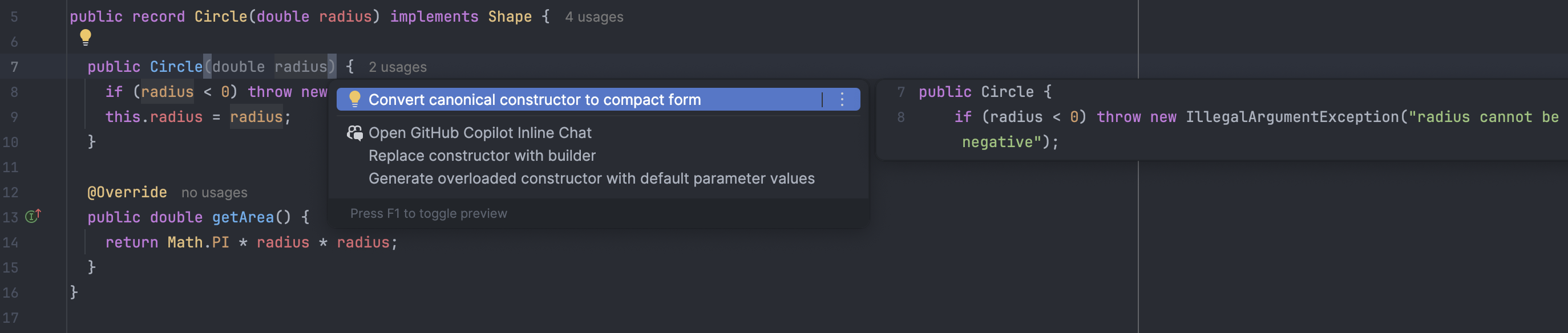Click the Shape interface name in the record declaration
Image resolution: width=1568 pixels, height=333 pixels.
pyautogui.click(x=510, y=17)
